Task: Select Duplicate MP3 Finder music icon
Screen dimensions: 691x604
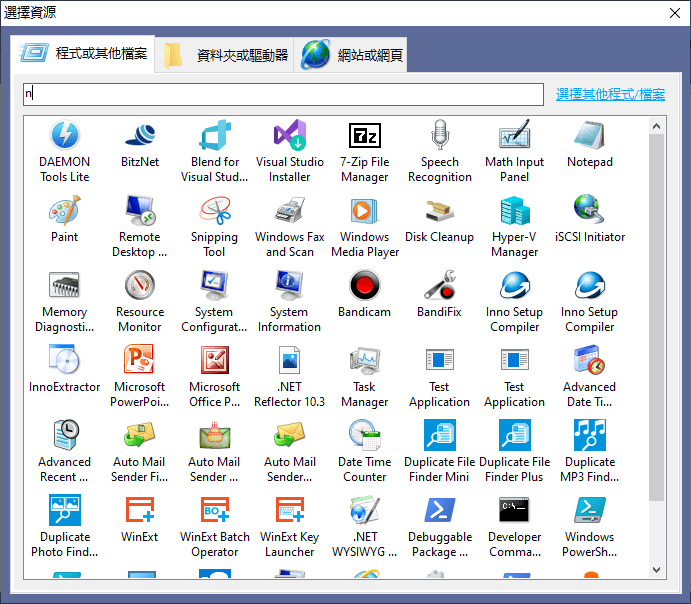Action: click(x=589, y=435)
